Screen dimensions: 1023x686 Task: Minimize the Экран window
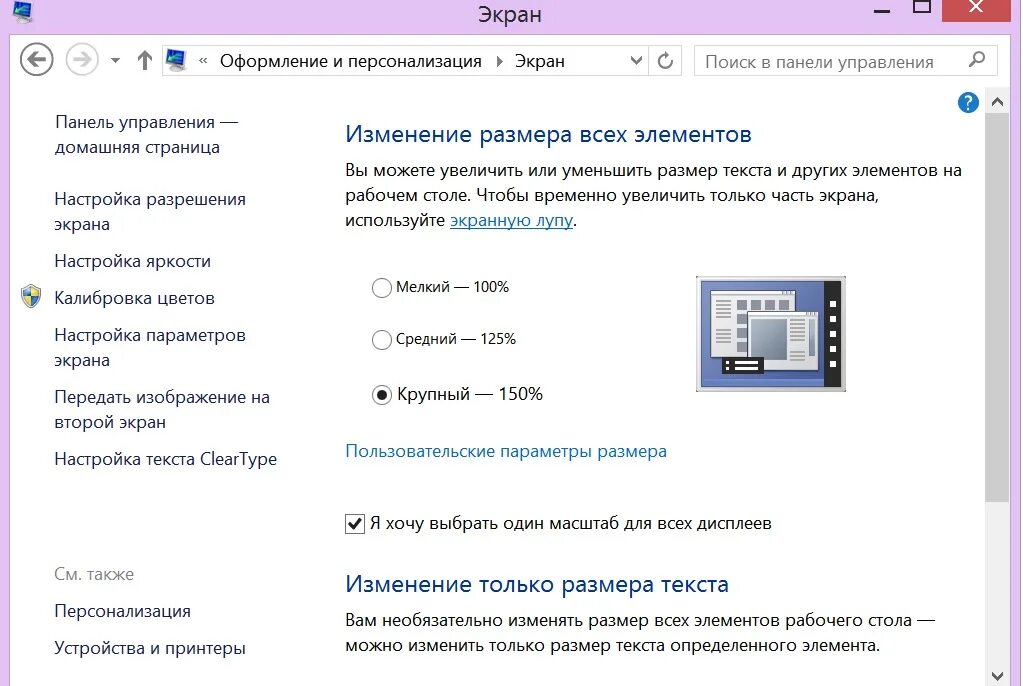[882, 10]
